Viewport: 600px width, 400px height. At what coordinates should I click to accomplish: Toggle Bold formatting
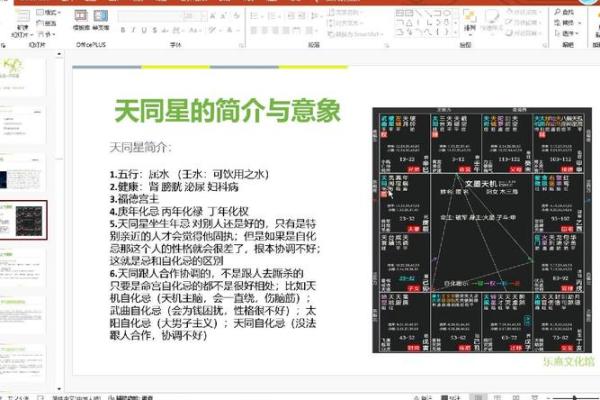[x=123, y=30]
